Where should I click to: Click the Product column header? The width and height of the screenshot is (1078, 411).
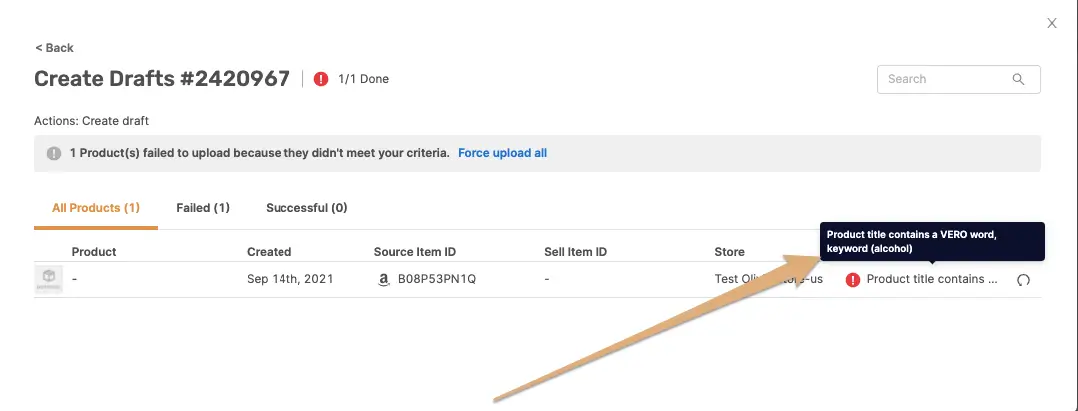pyautogui.click(x=94, y=252)
